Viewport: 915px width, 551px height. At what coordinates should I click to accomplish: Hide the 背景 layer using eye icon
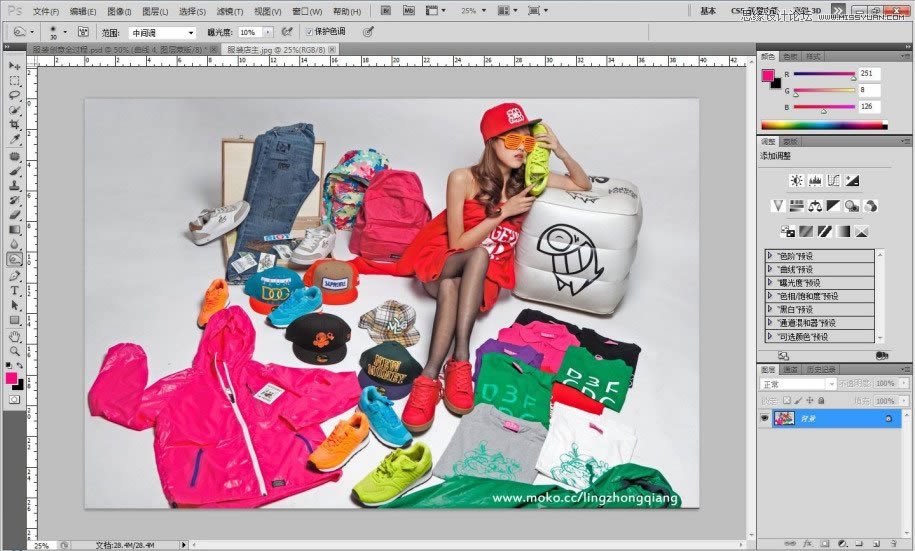click(765, 418)
